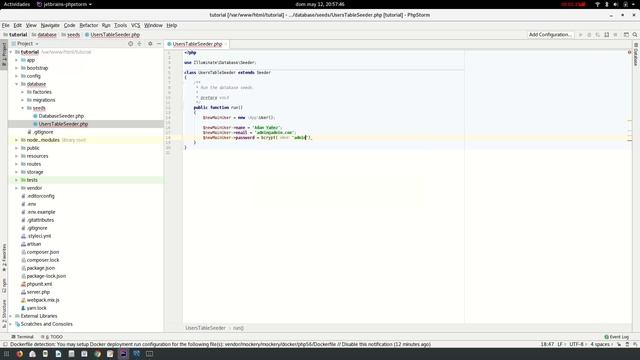Select .env.example file in tree
640x360 pixels.
[41, 212]
